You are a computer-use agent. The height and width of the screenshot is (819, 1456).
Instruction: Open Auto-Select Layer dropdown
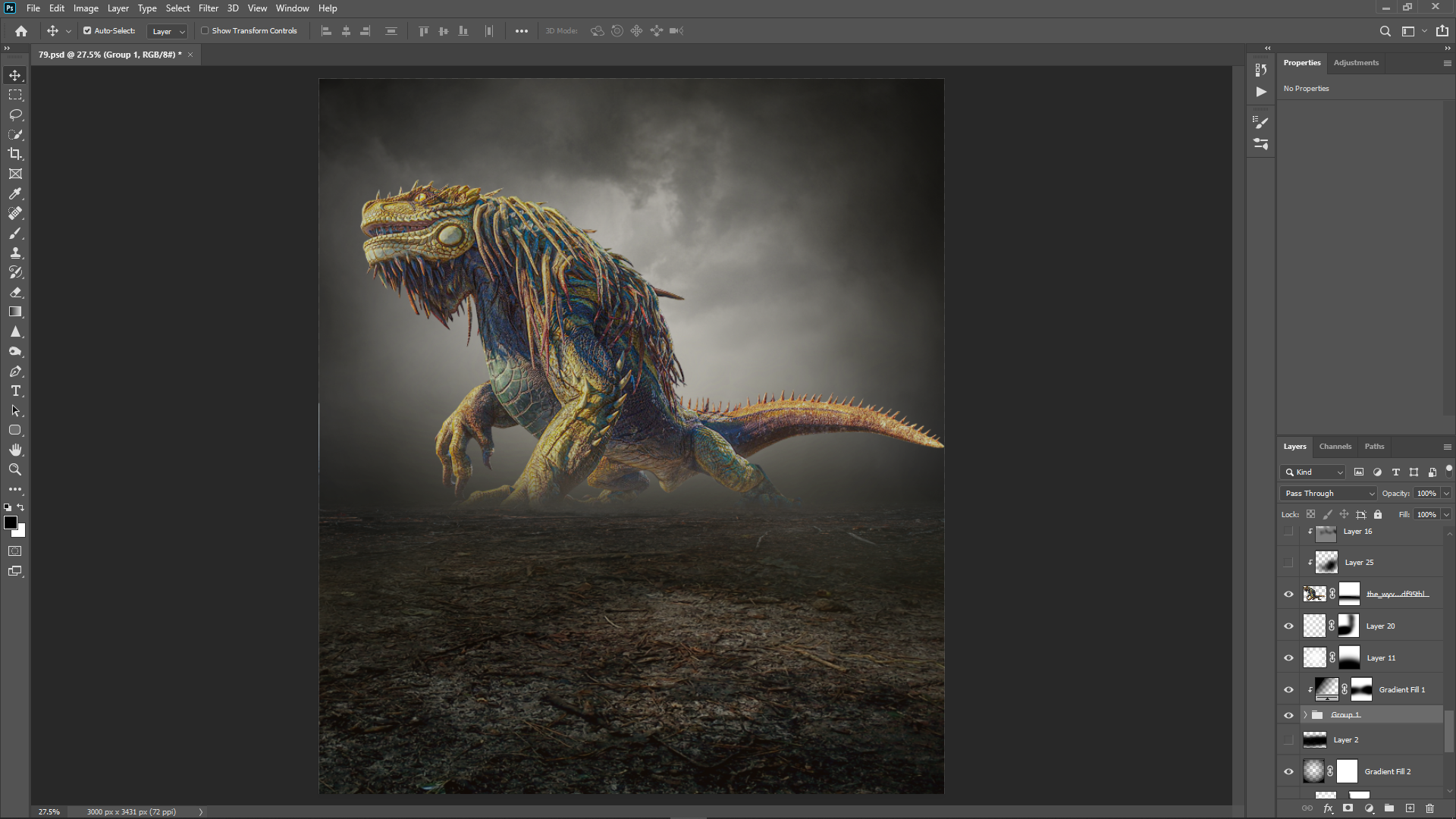(x=167, y=31)
